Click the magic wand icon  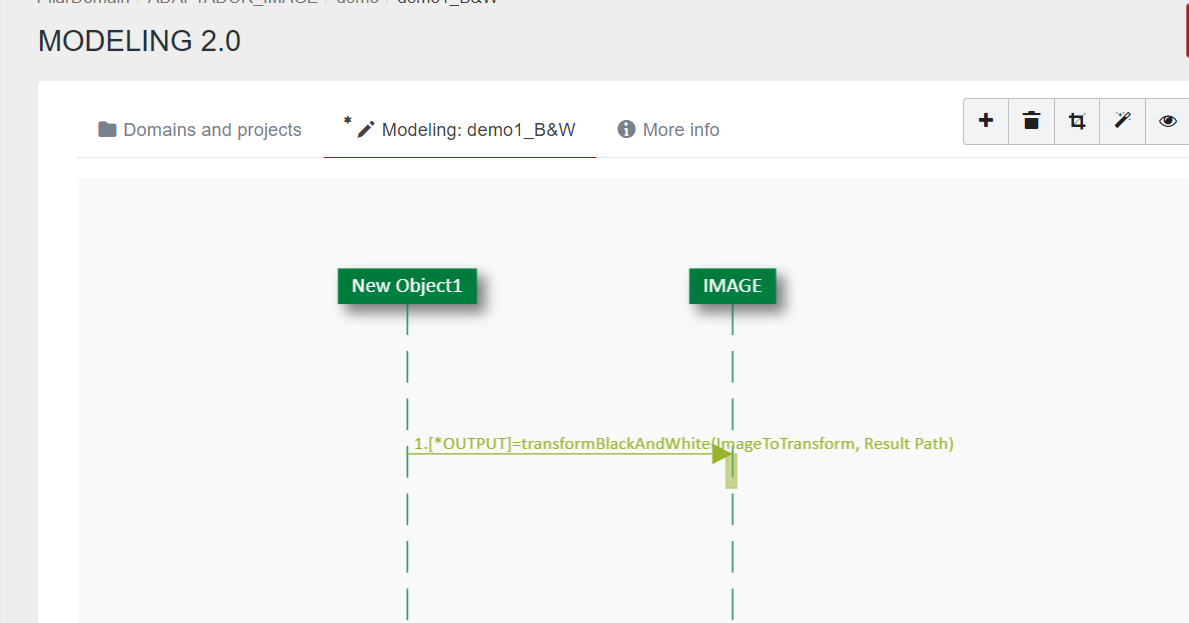(1122, 121)
